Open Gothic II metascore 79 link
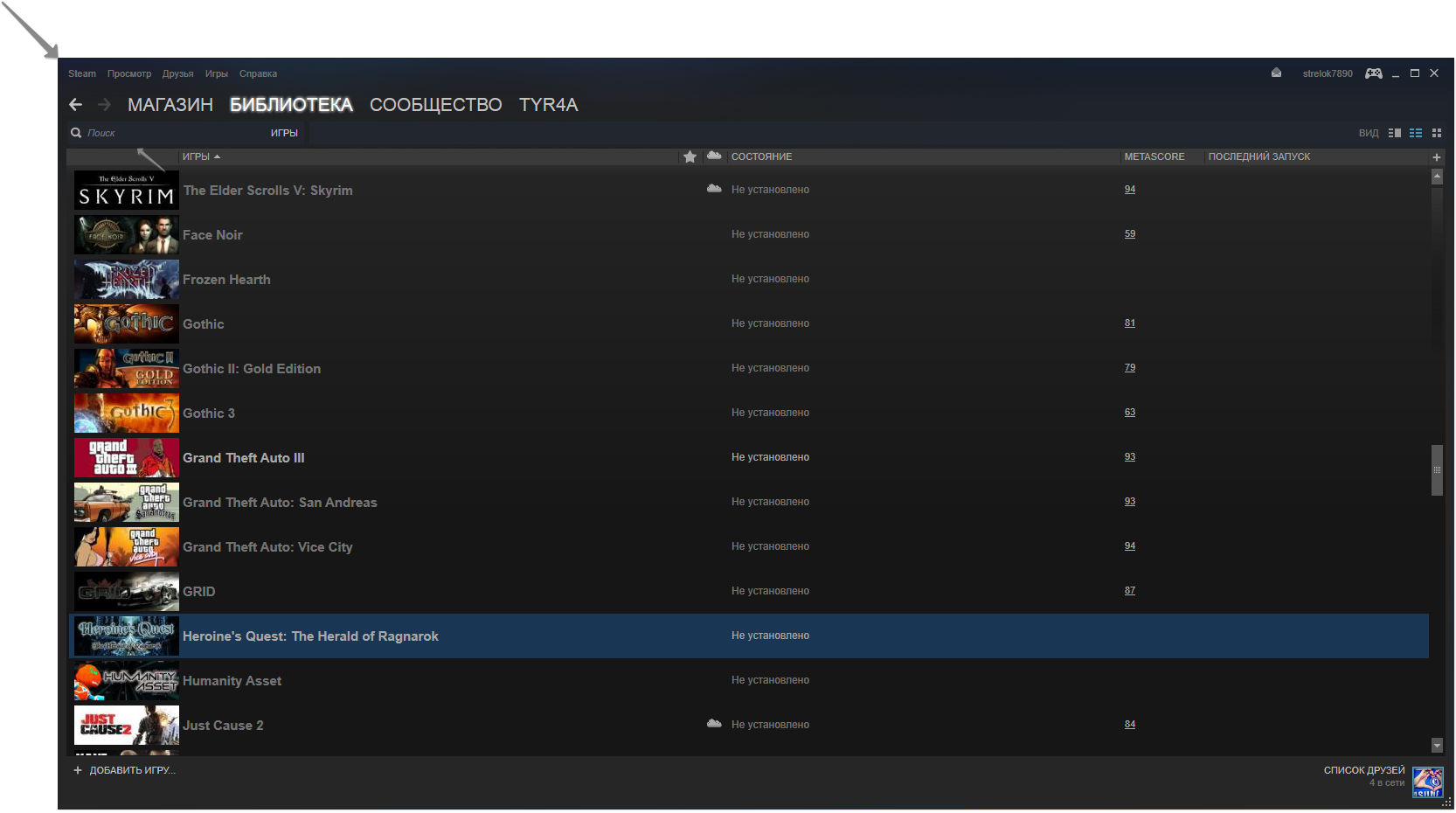Viewport: 1456px width, 813px height. point(1130,367)
